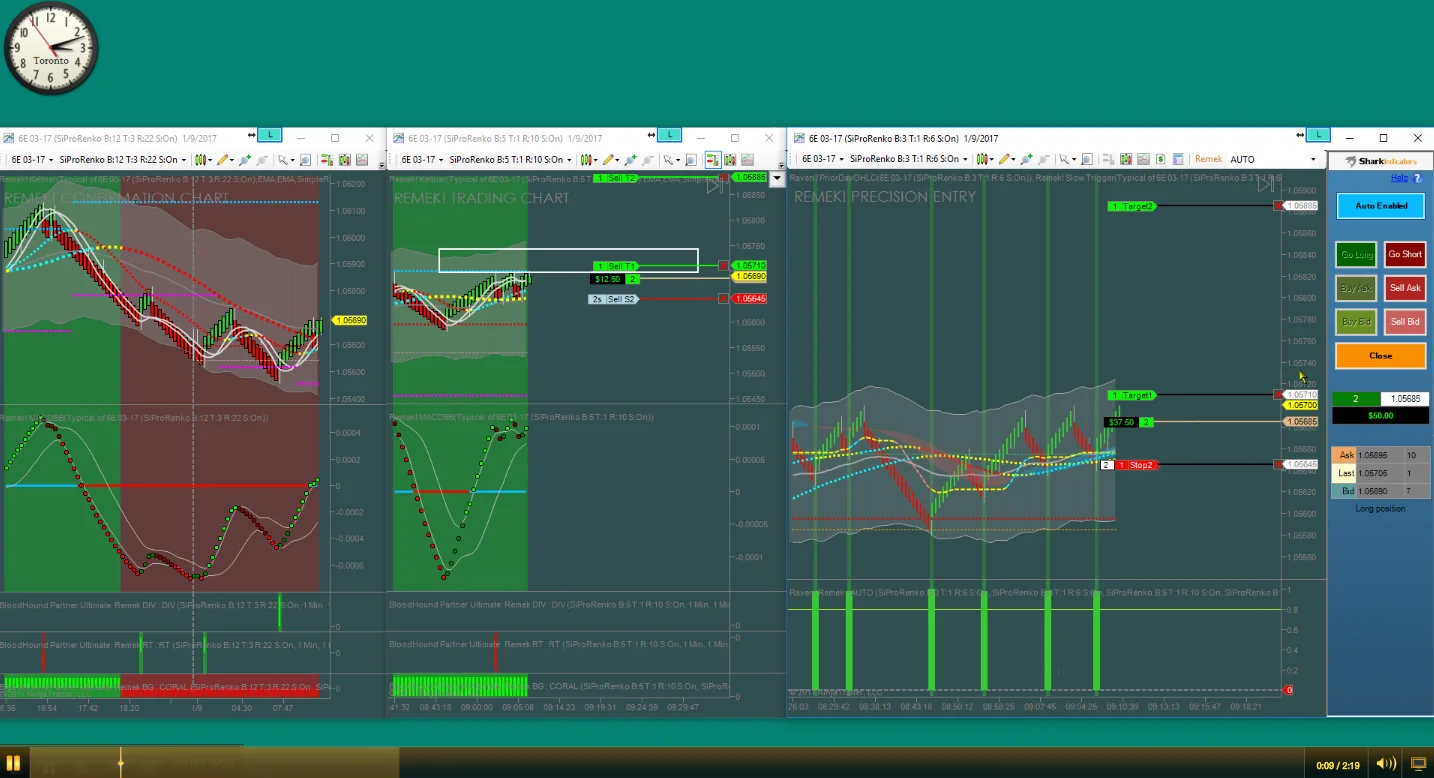Click the strategies chart icon in Precision Entry toolbar
The width and height of the screenshot is (1434, 778).
pos(1143,159)
